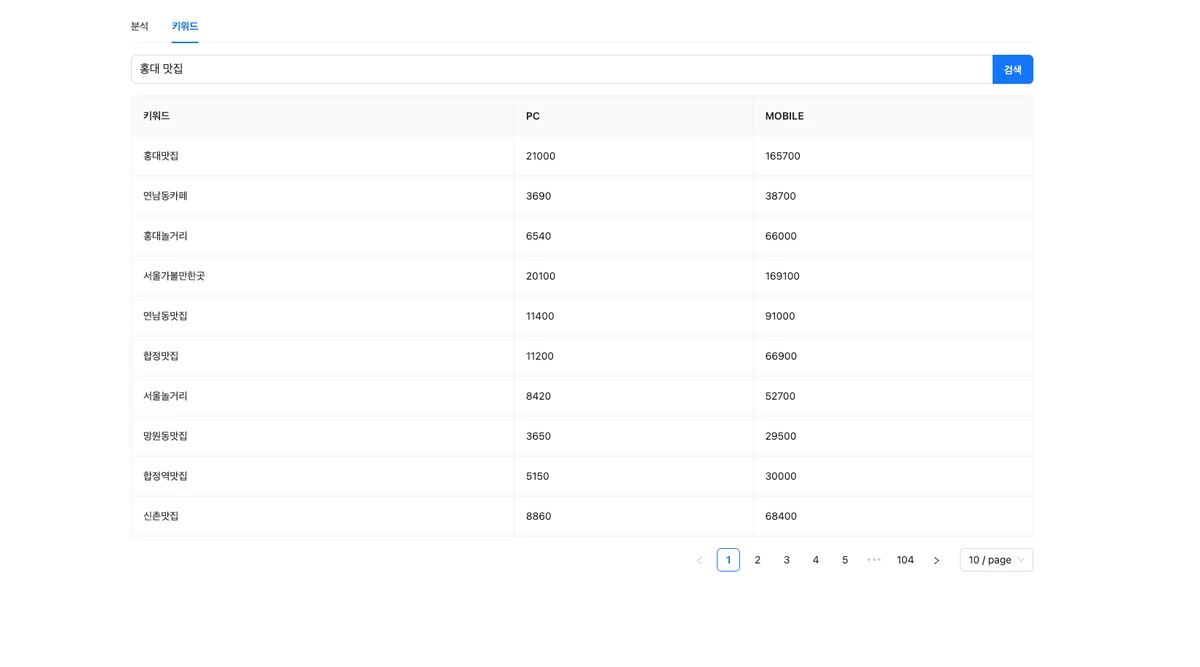
Task: Click MOBILE value 169100
Action: pos(782,276)
